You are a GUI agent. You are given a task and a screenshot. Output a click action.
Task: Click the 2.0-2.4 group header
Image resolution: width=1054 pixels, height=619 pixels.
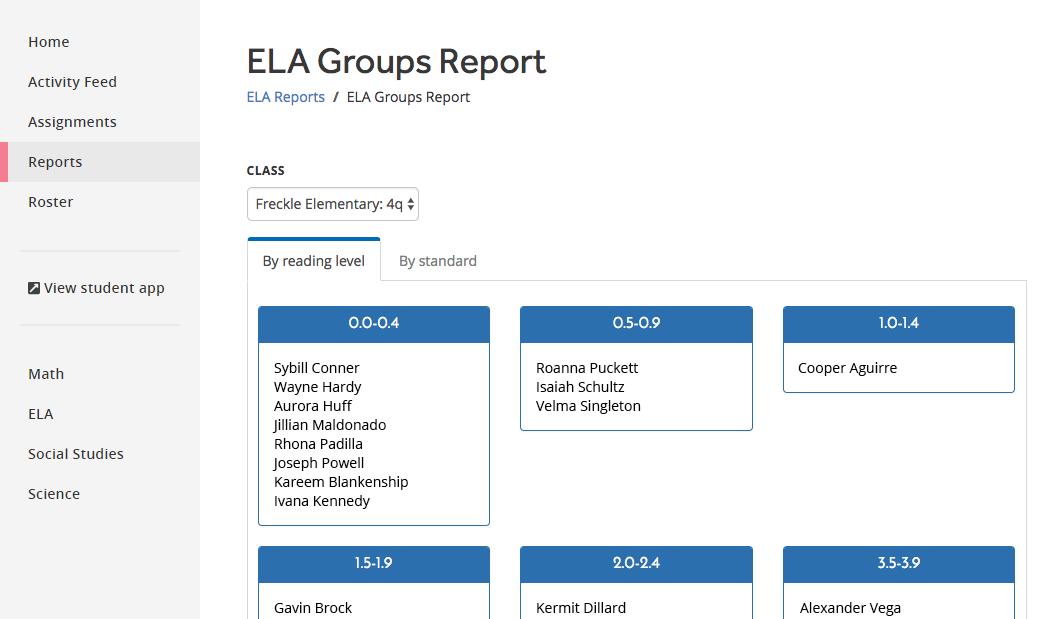pos(636,563)
